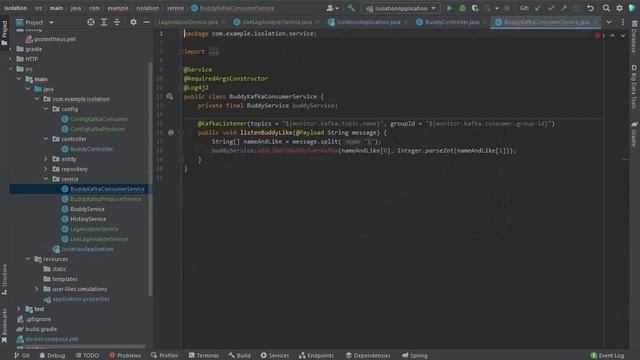Open the run configuration IsolationApplication dropdown

pos(401,8)
